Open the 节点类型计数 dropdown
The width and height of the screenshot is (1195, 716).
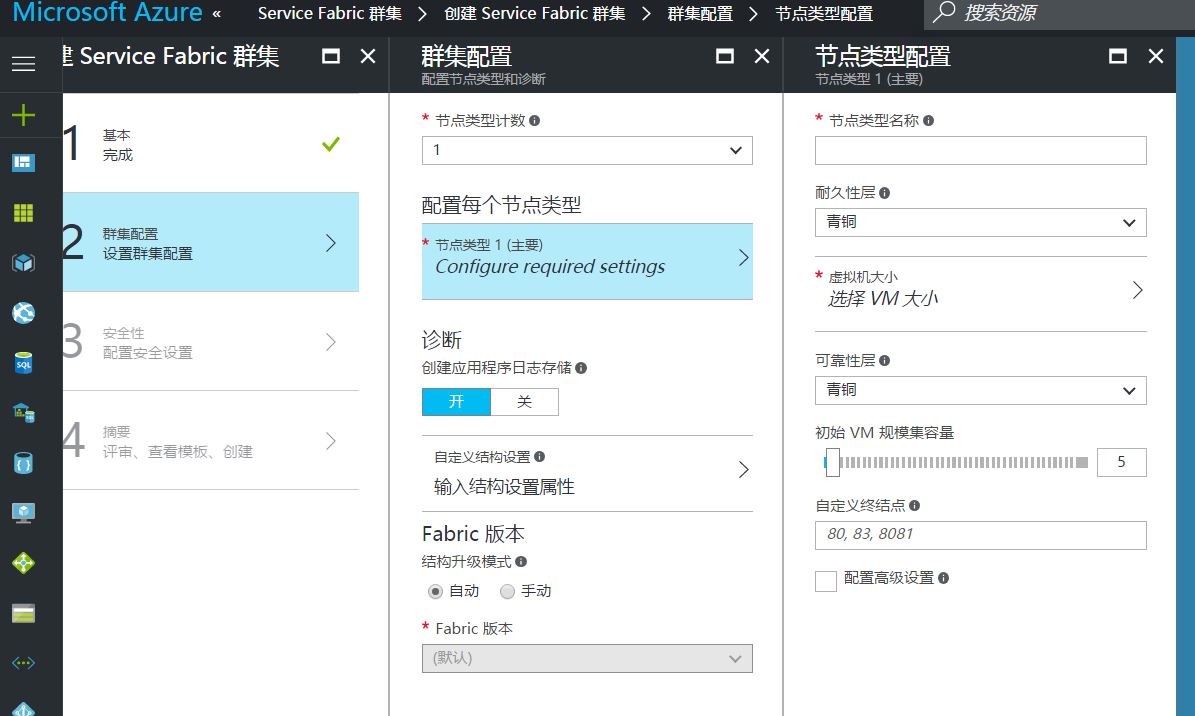point(587,150)
